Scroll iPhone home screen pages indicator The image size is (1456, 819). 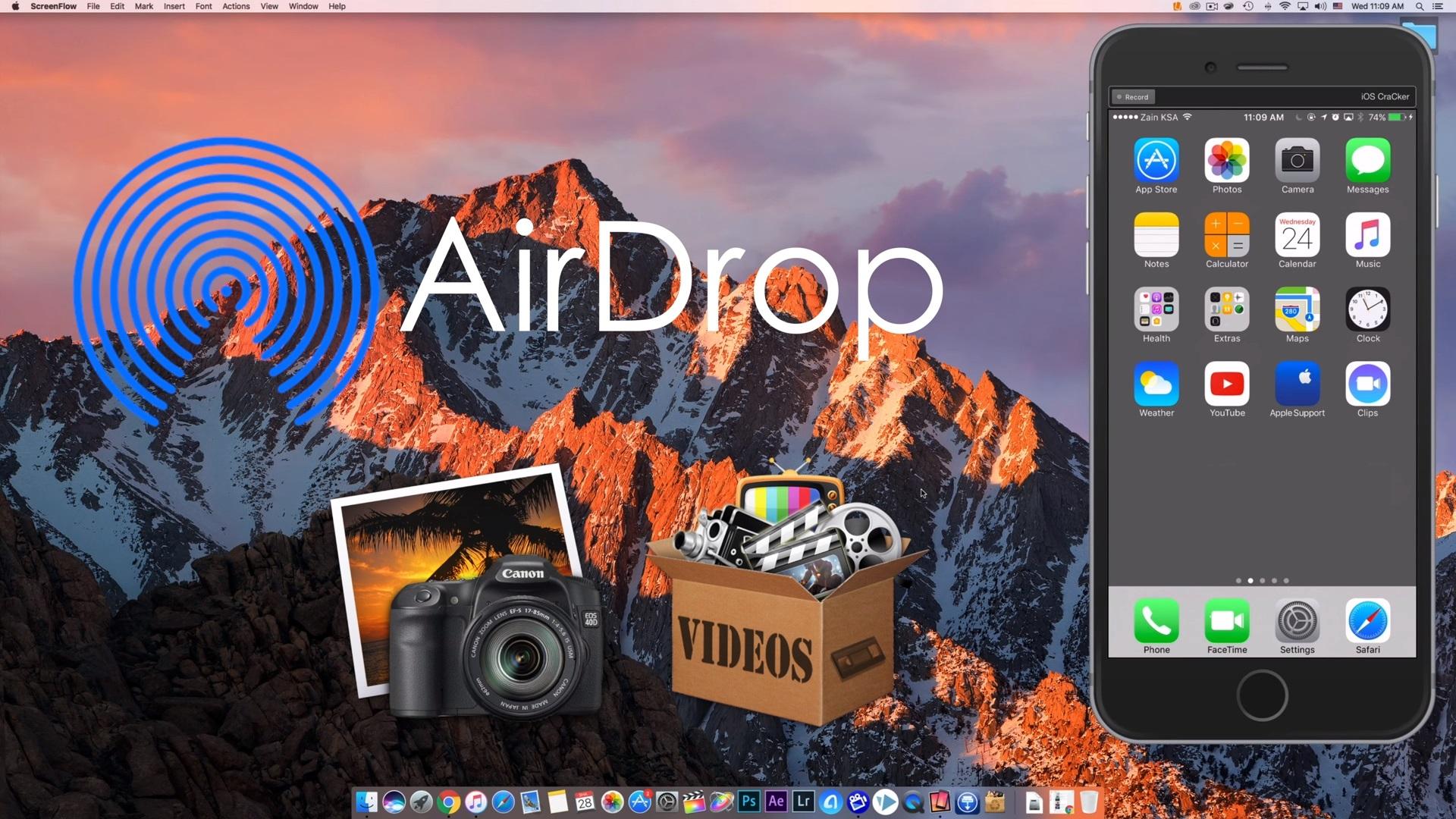pos(1262,580)
